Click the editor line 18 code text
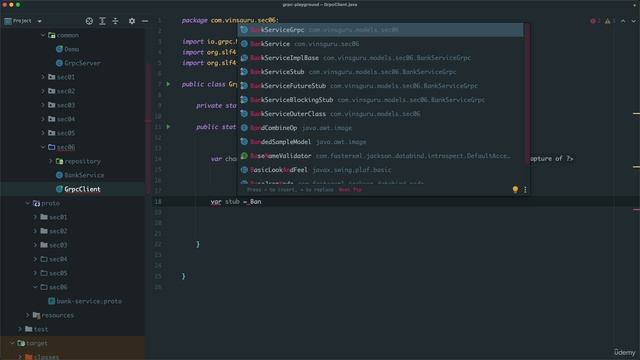Screen dimensions: 640x360 pos(236,202)
